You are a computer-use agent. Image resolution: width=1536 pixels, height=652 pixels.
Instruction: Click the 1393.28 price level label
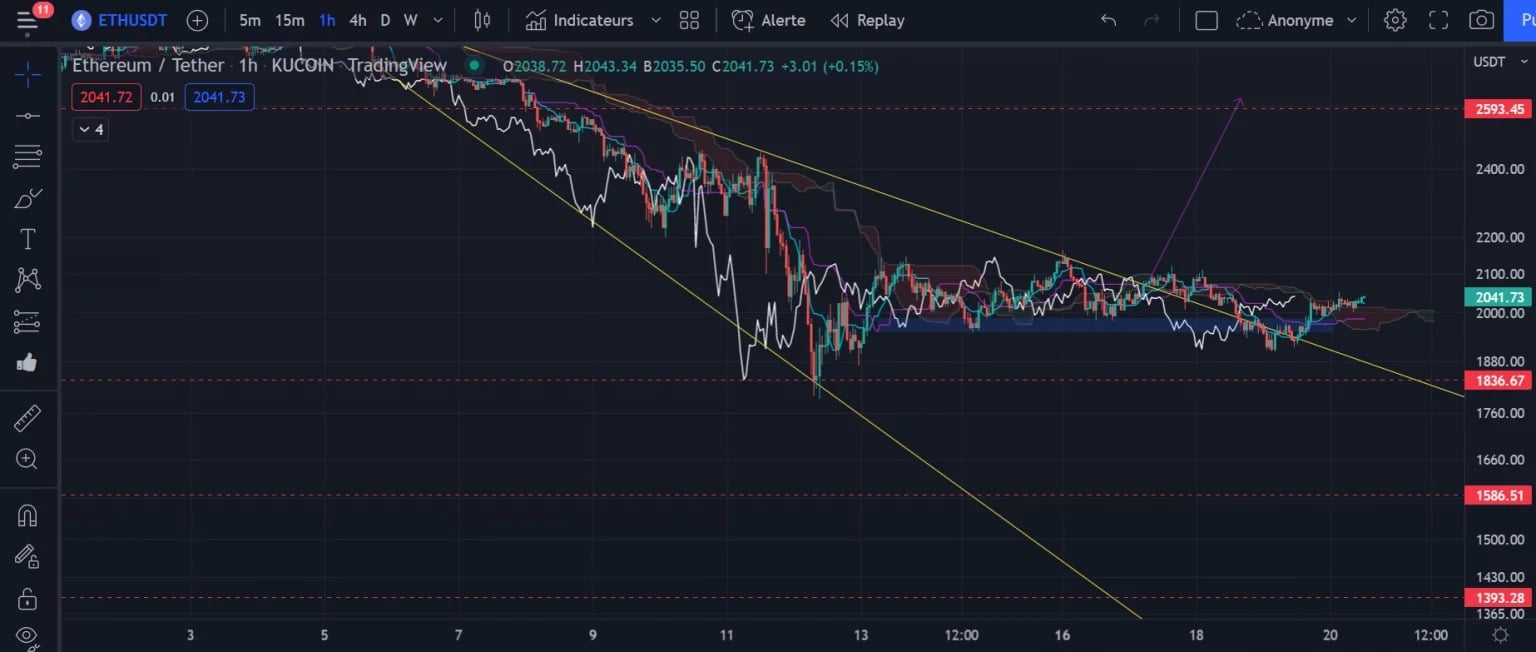click(x=1497, y=598)
